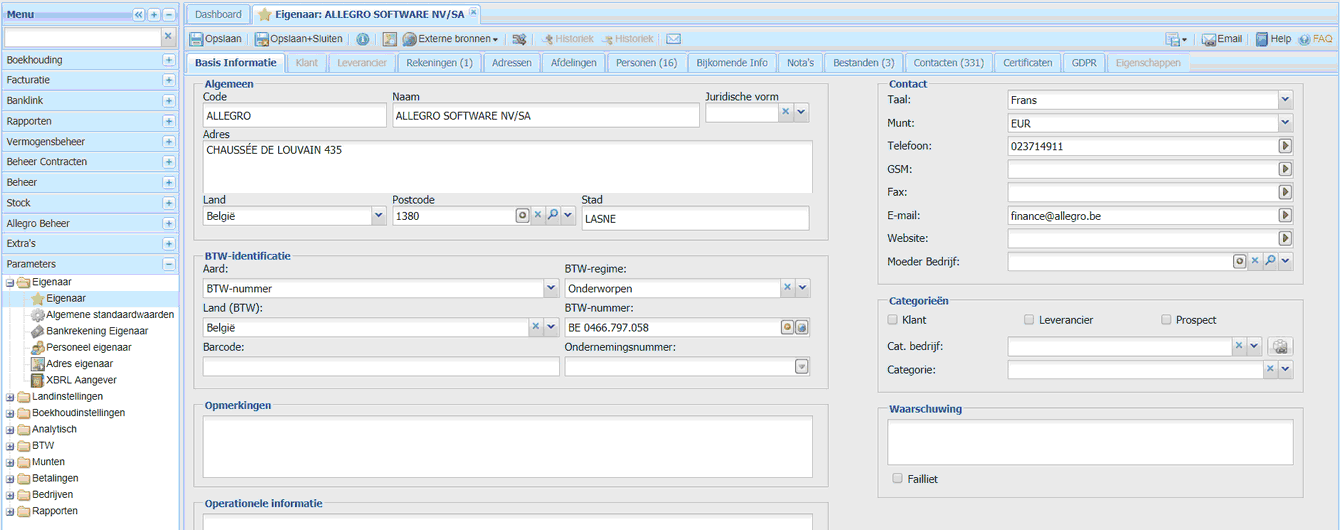Expand the Vermogensbeheer menu section
Screen dimensions: 1340x530
coord(169,142)
